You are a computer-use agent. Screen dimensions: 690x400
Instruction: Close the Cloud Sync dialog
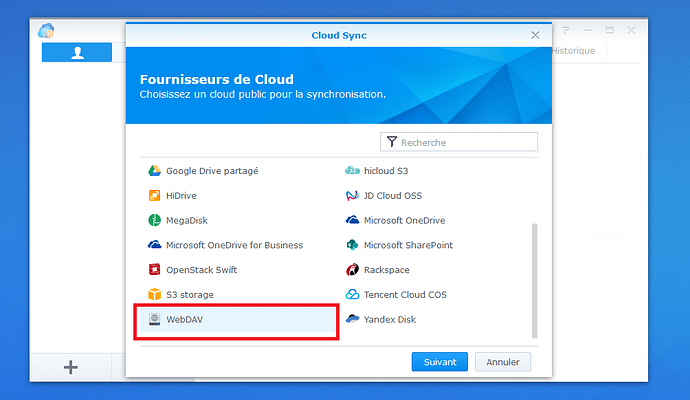[x=535, y=35]
